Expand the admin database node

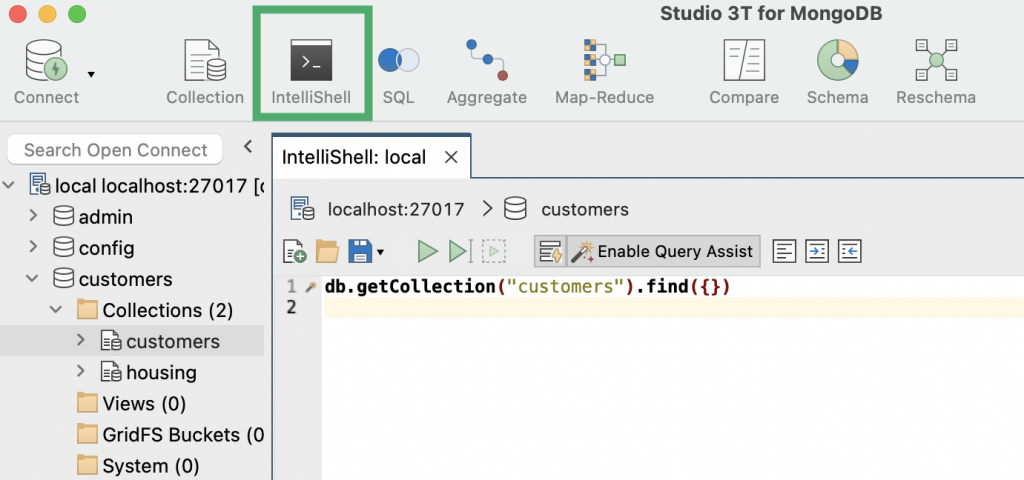pyautogui.click(x=33, y=217)
